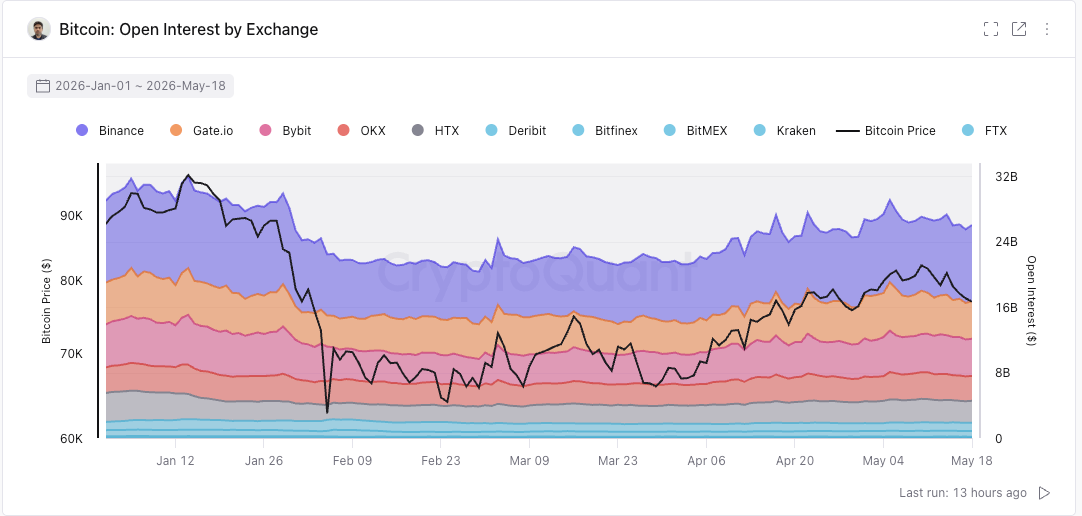Click the May 04 x-axis label

883,460
